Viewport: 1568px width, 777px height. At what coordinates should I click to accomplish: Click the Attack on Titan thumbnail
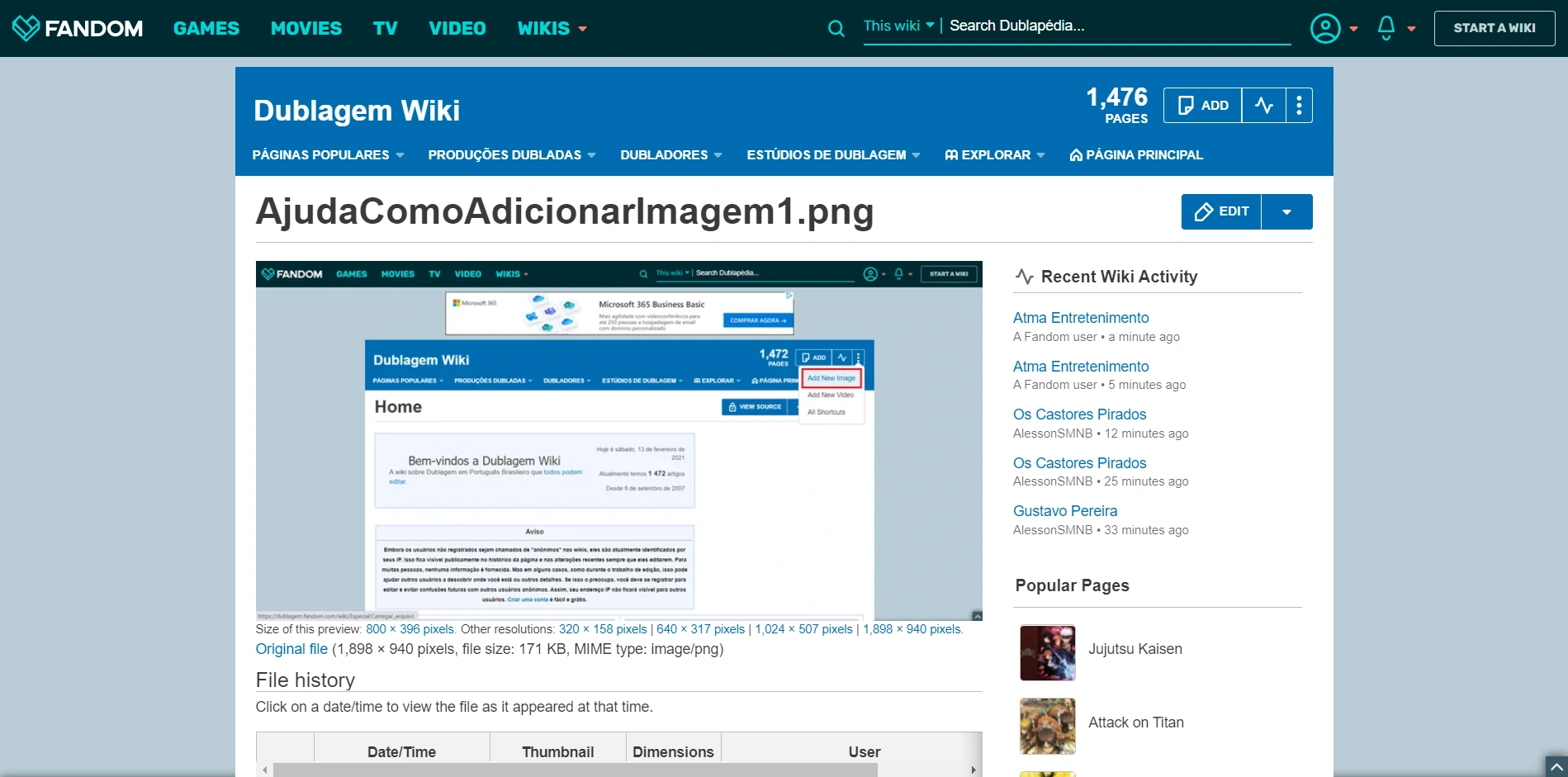(1048, 727)
